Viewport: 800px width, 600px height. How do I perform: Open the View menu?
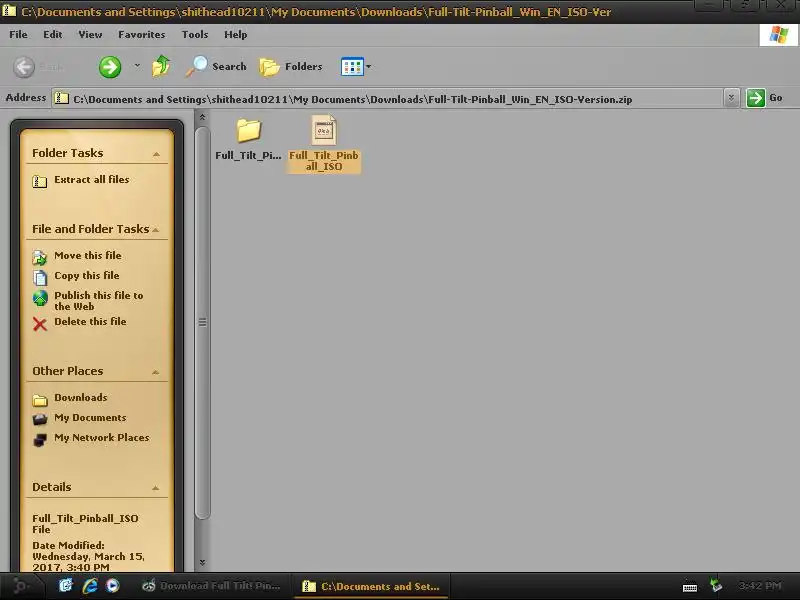90,34
